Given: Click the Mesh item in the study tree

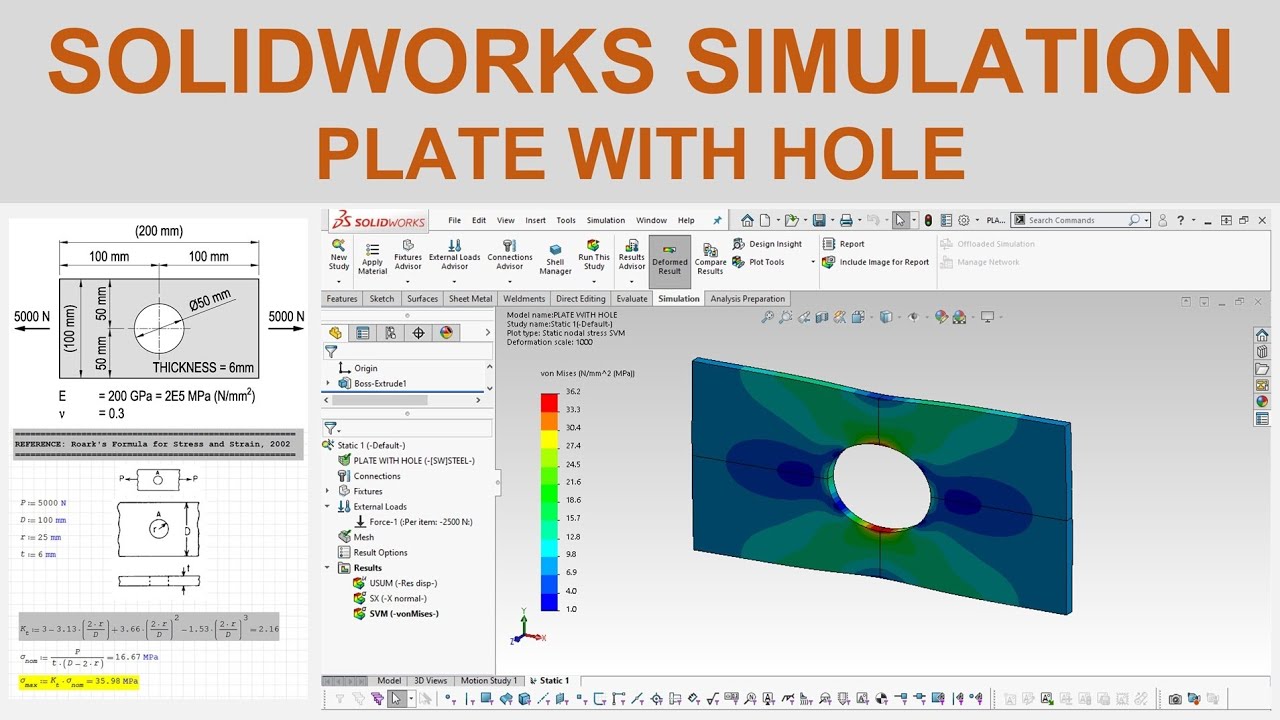Looking at the screenshot, I should (356, 537).
